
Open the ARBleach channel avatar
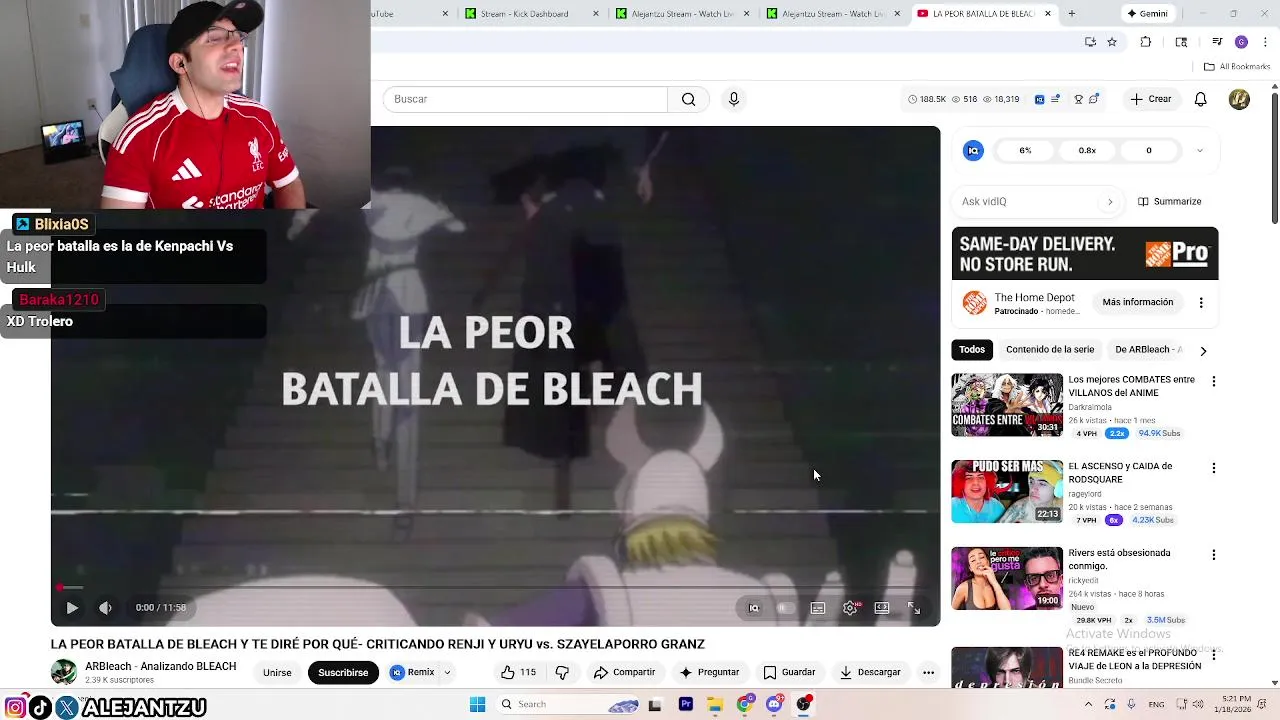[x=64, y=672]
